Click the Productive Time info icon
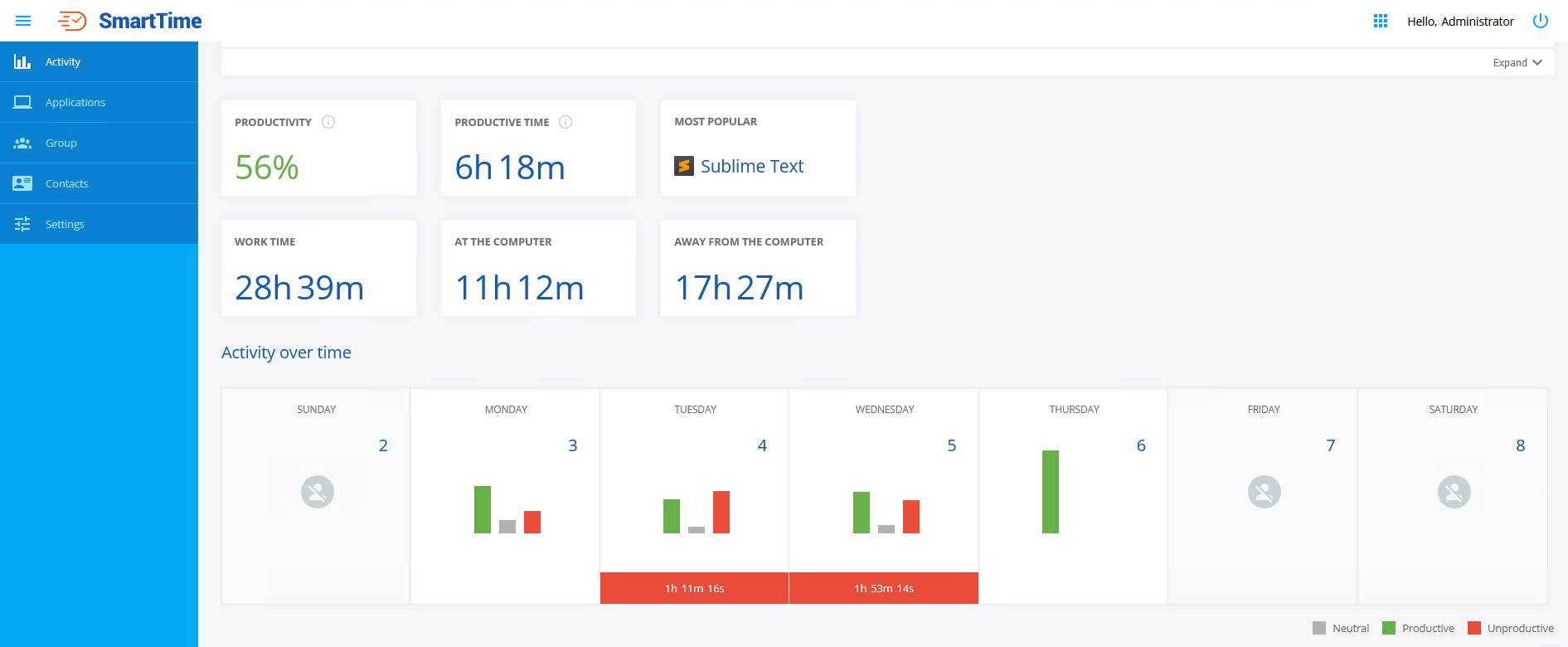 pos(566,122)
